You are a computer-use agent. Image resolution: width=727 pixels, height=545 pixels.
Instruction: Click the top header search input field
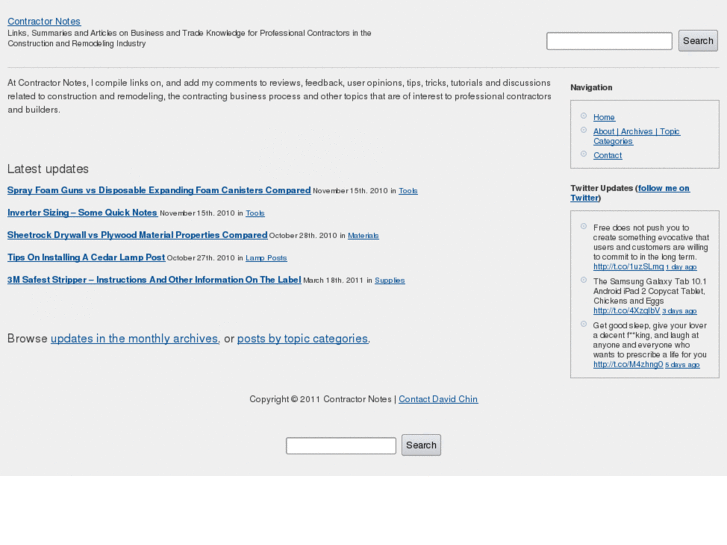(609, 41)
